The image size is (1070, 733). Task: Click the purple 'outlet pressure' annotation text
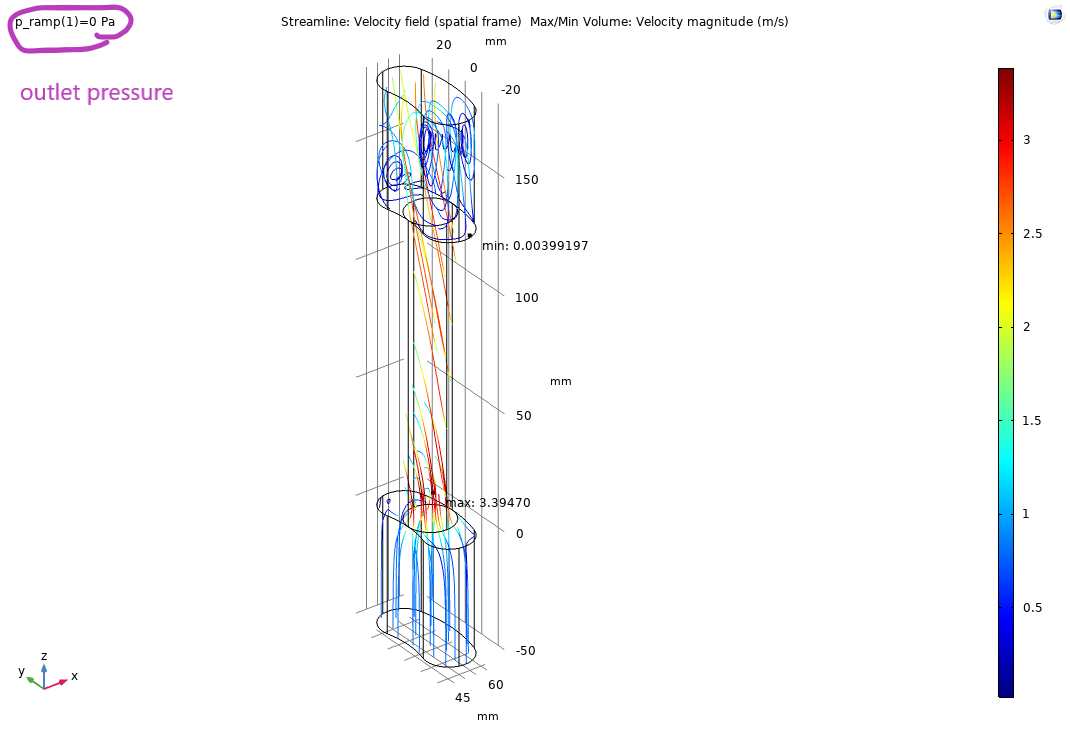click(x=96, y=93)
